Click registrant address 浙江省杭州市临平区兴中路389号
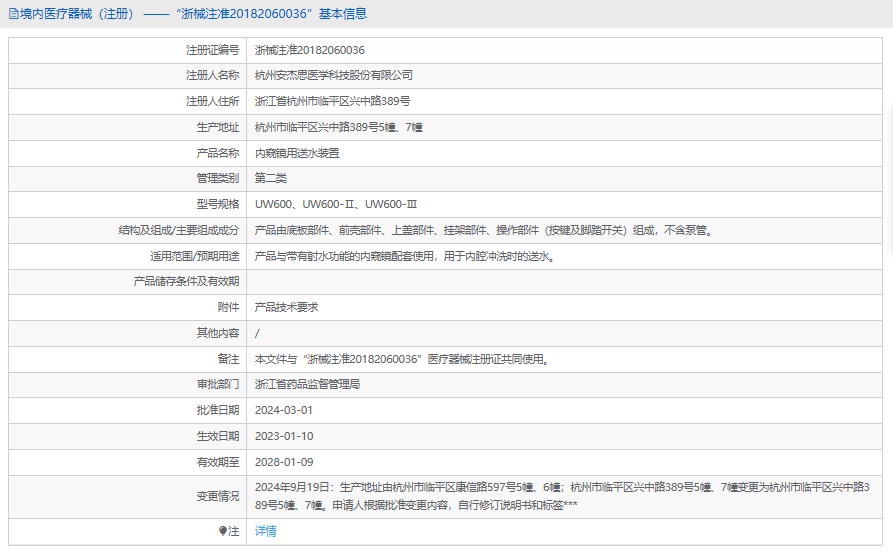 point(332,101)
